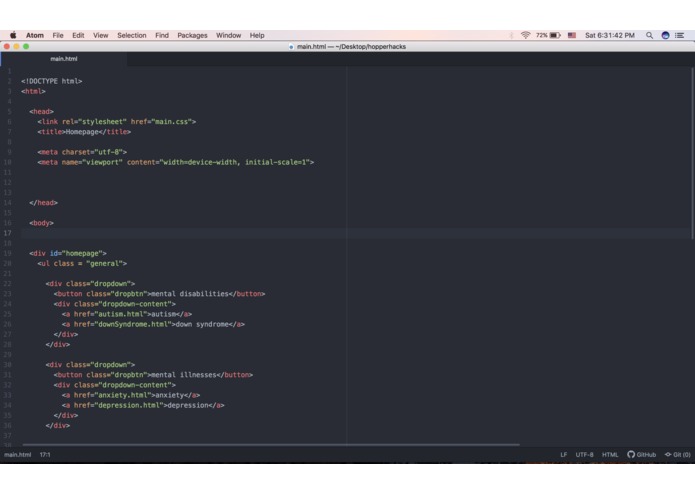Open the Find menu
Viewport: 695px width, 494px height.
click(162, 35)
